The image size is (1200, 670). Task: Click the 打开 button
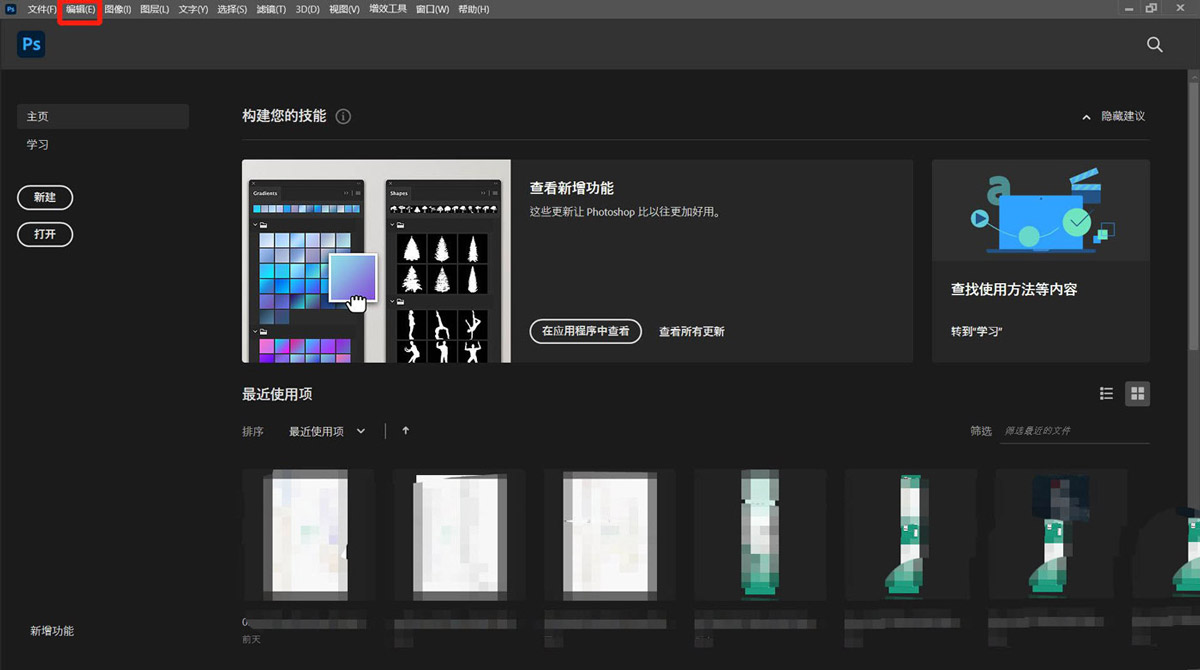click(45, 234)
